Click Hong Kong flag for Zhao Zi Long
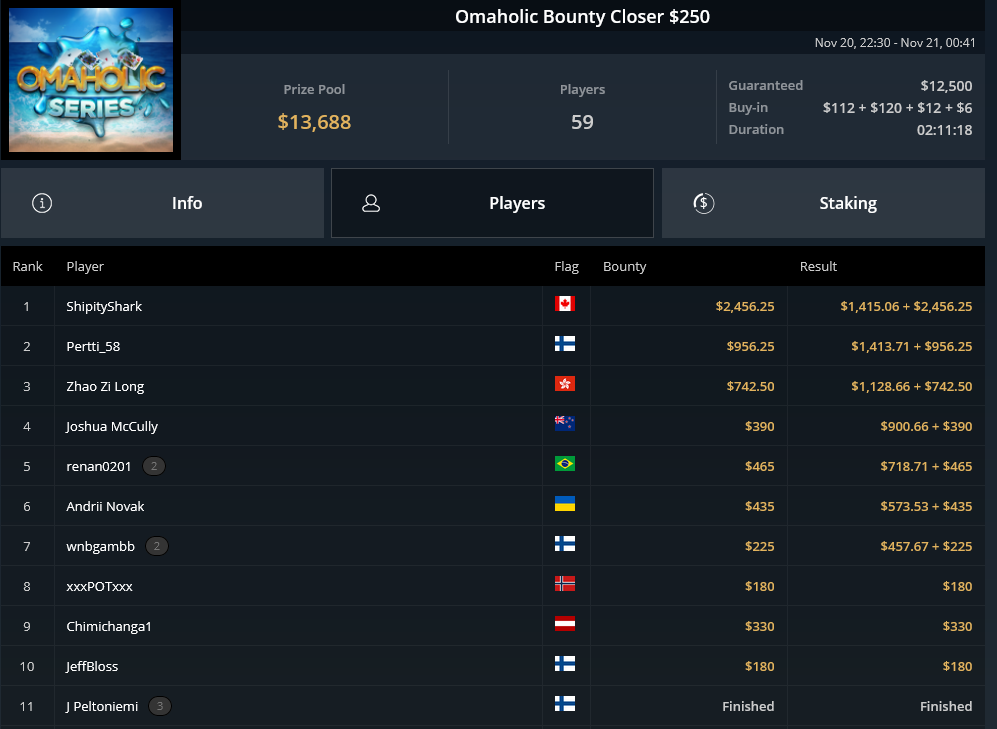Viewport: 997px width, 729px height. 565,384
